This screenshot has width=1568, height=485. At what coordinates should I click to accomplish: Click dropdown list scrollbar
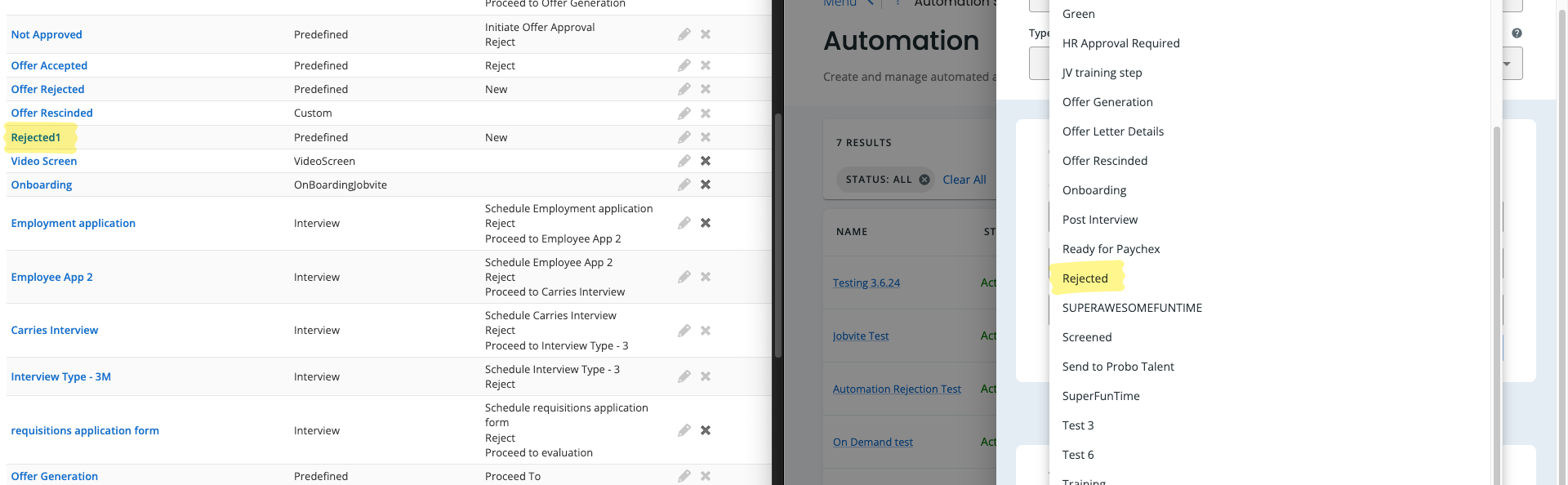tap(1496, 305)
